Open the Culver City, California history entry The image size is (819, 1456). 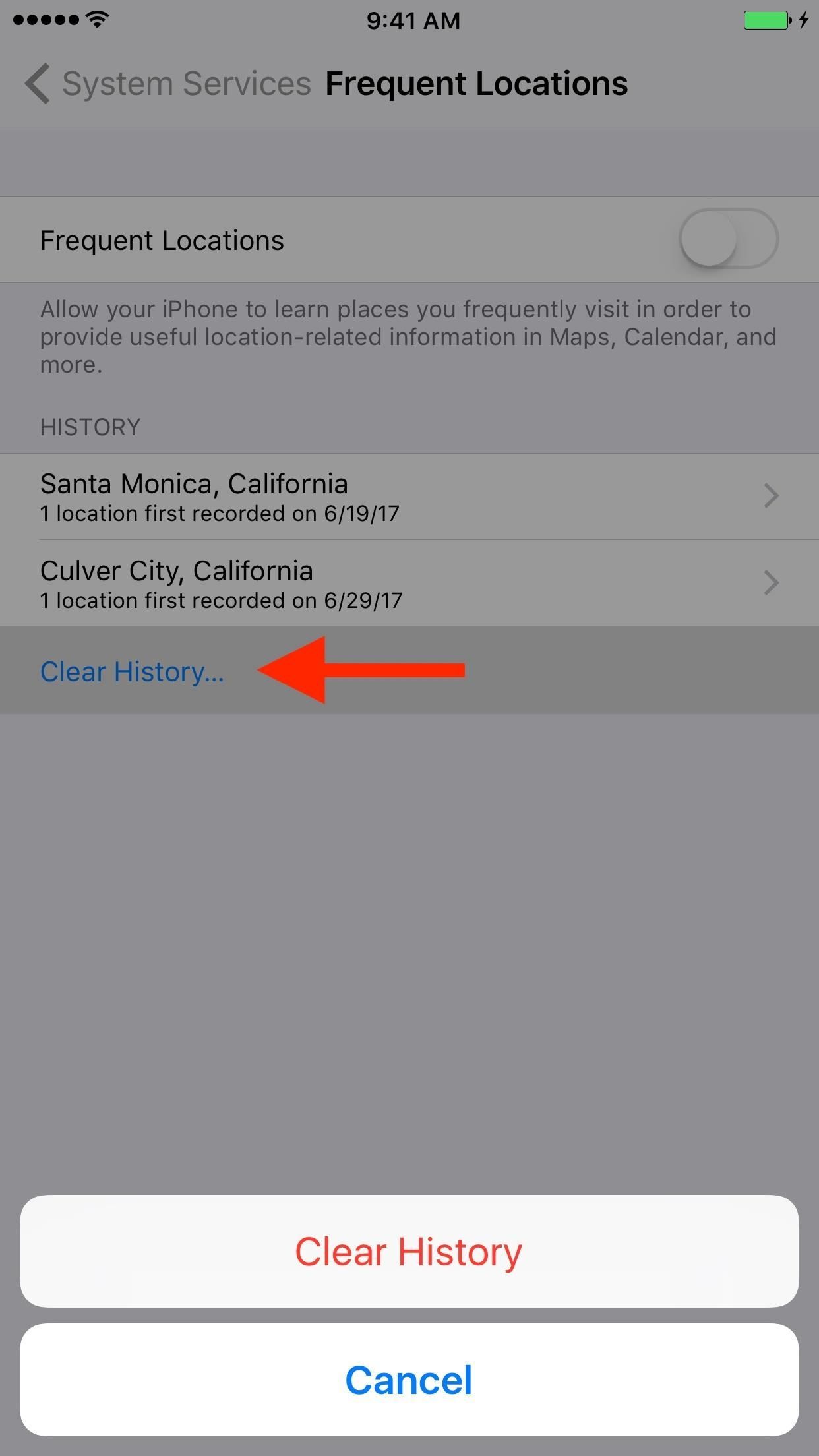(x=409, y=584)
